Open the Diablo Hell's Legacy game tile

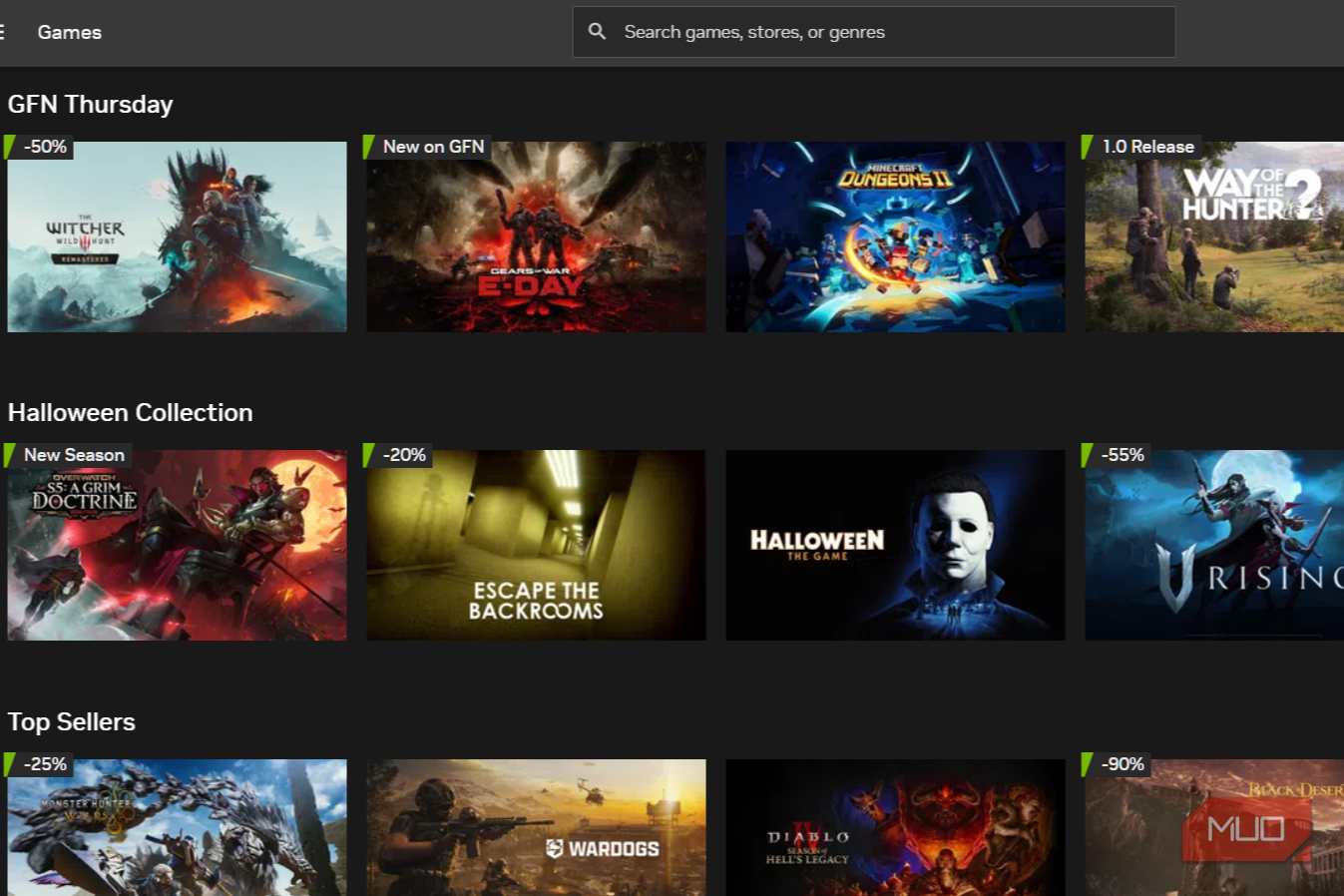point(895,827)
